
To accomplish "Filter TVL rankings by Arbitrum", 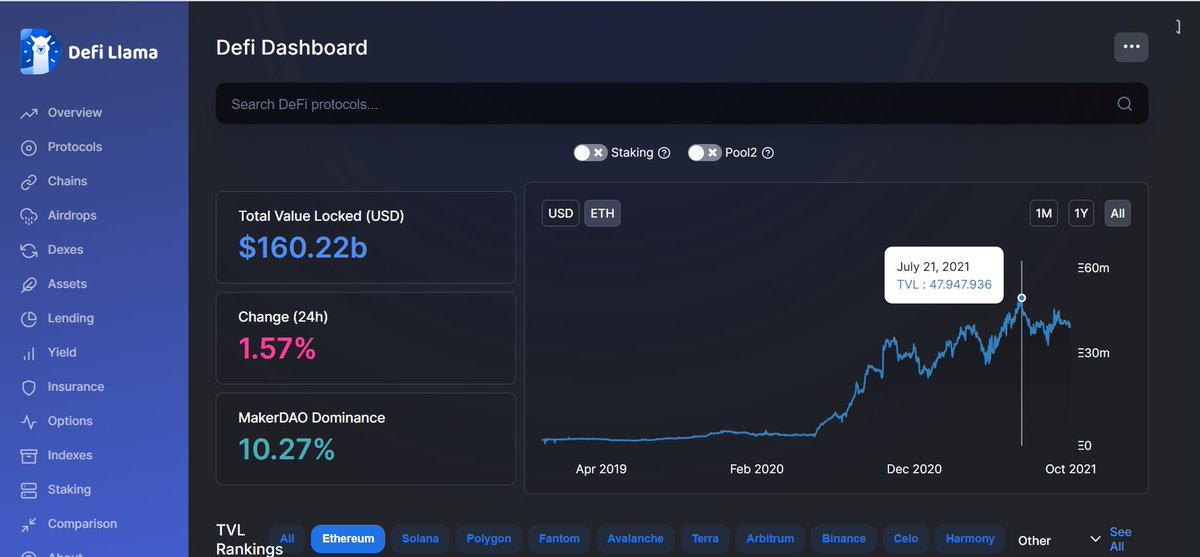I will pyautogui.click(x=772, y=539).
